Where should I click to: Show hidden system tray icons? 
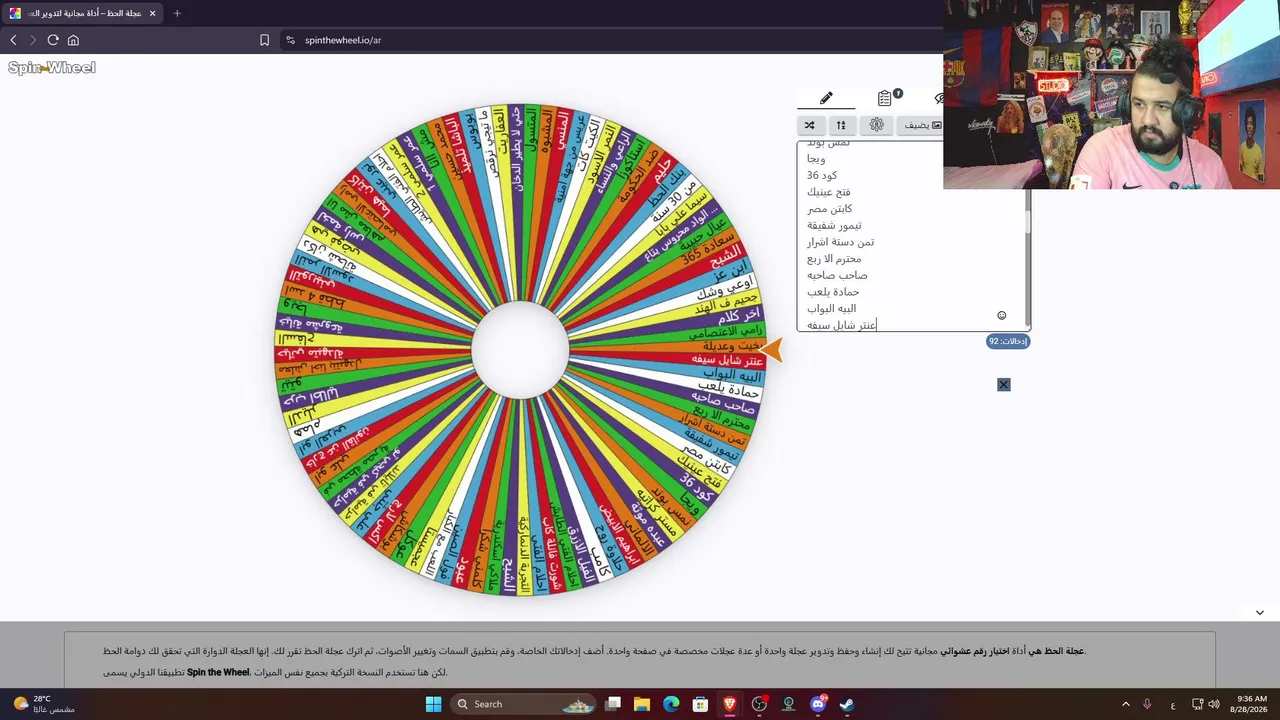(x=1125, y=704)
